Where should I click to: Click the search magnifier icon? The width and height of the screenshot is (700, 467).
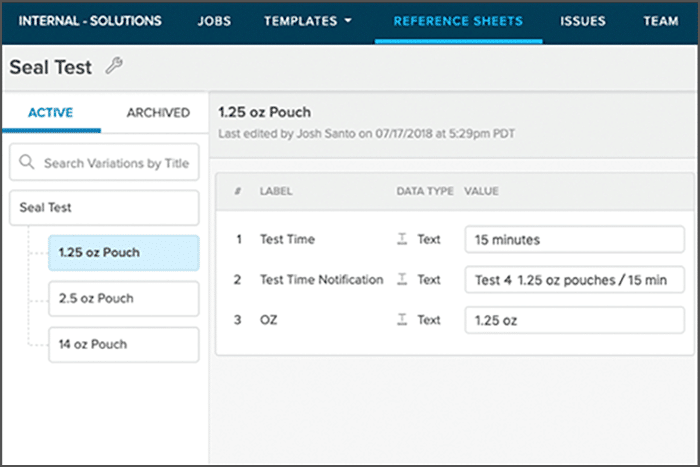(26, 162)
